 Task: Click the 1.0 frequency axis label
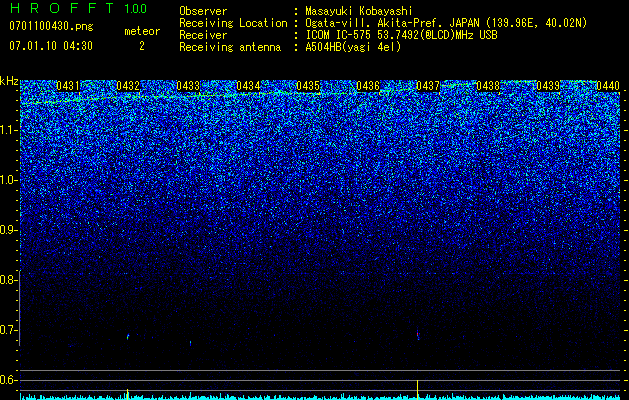pyautogui.click(x=8, y=180)
